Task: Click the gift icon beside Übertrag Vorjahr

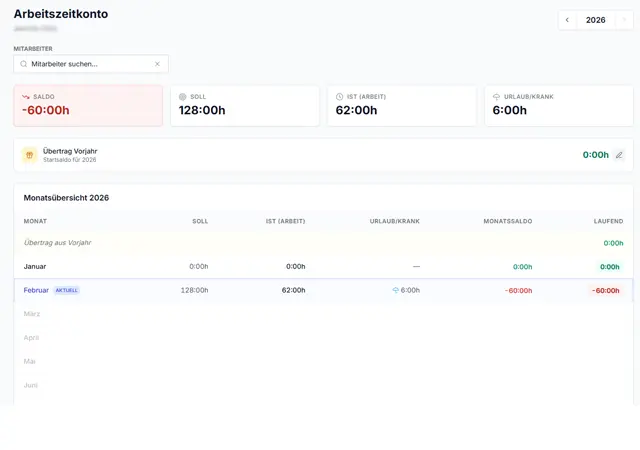Action: tap(30, 155)
